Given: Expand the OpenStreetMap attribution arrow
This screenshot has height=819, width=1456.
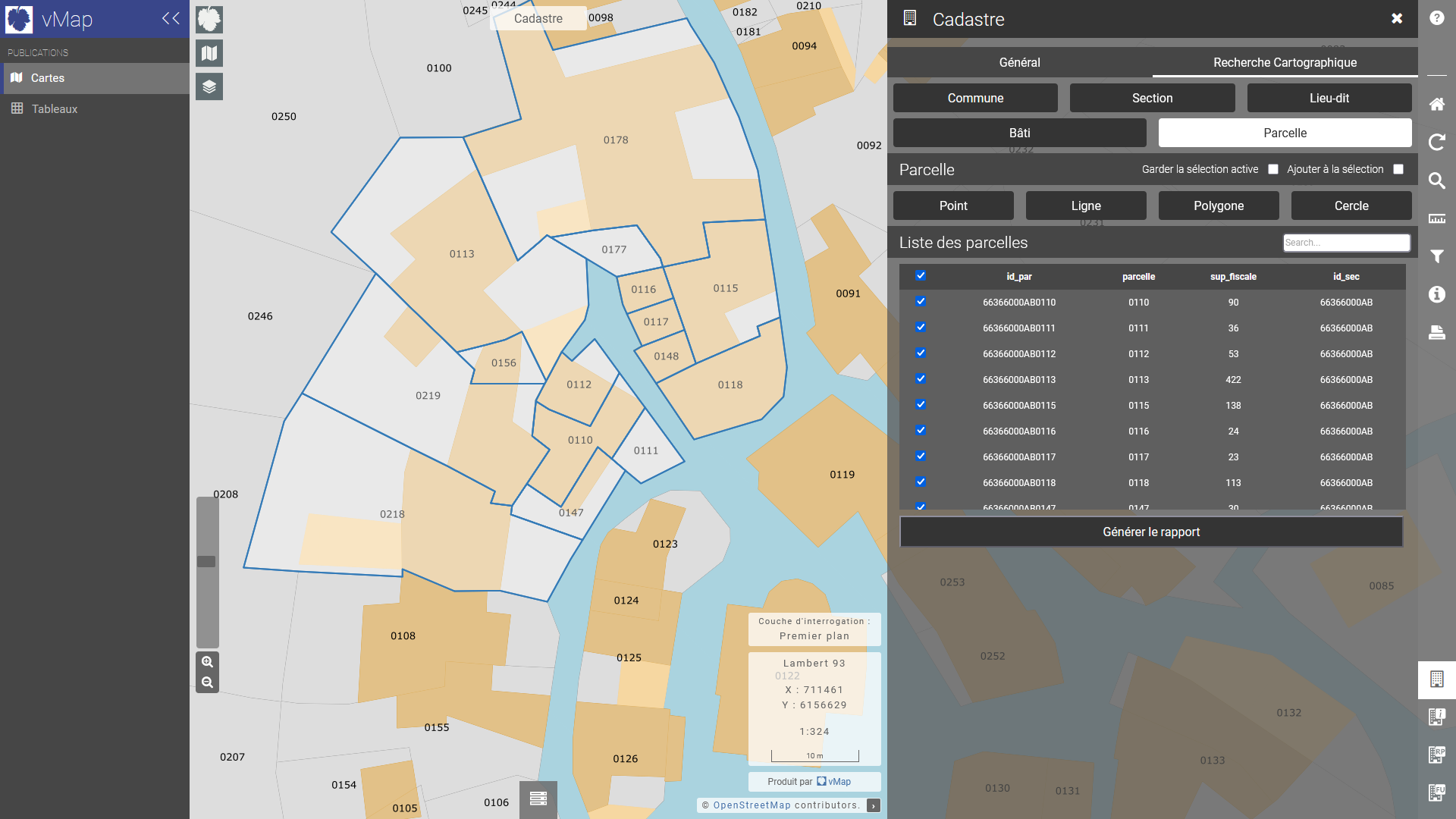Looking at the screenshot, I should point(874,805).
